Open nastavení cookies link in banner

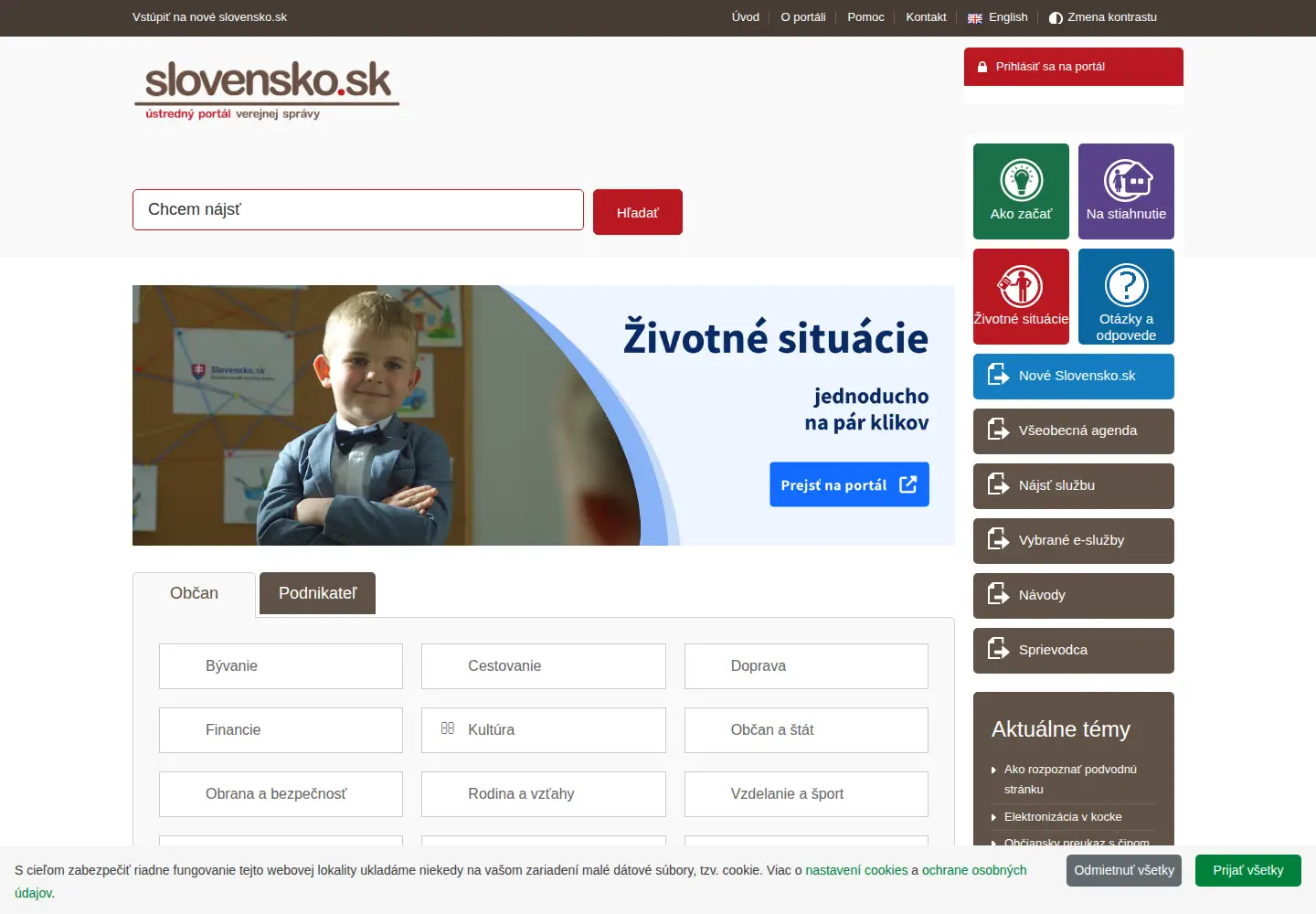pos(856,870)
